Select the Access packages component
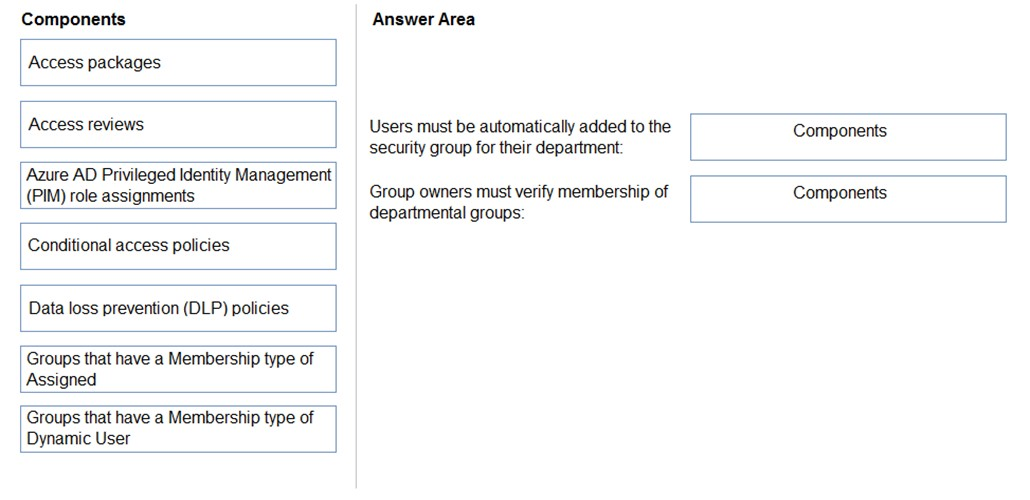 pyautogui.click(x=178, y=62)
